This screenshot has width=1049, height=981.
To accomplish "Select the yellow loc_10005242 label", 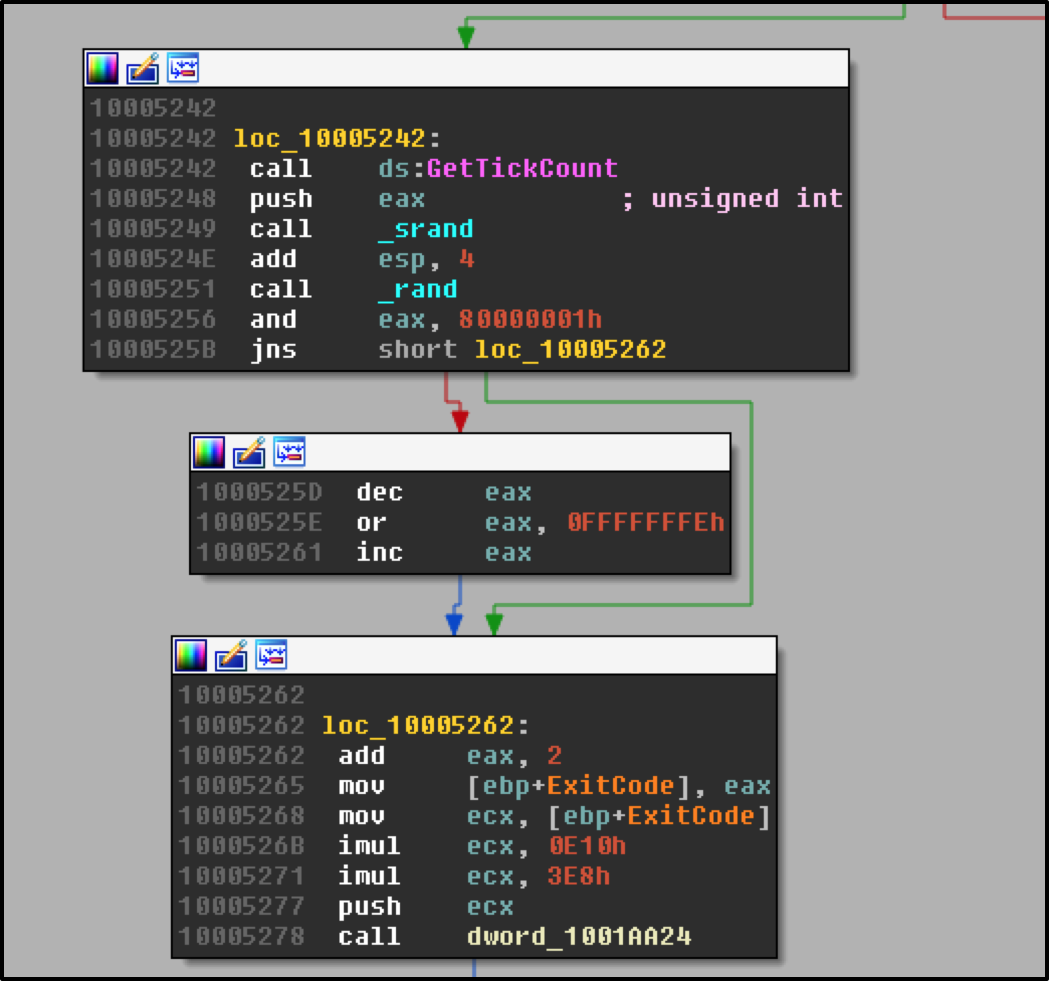I will [337, 138].
